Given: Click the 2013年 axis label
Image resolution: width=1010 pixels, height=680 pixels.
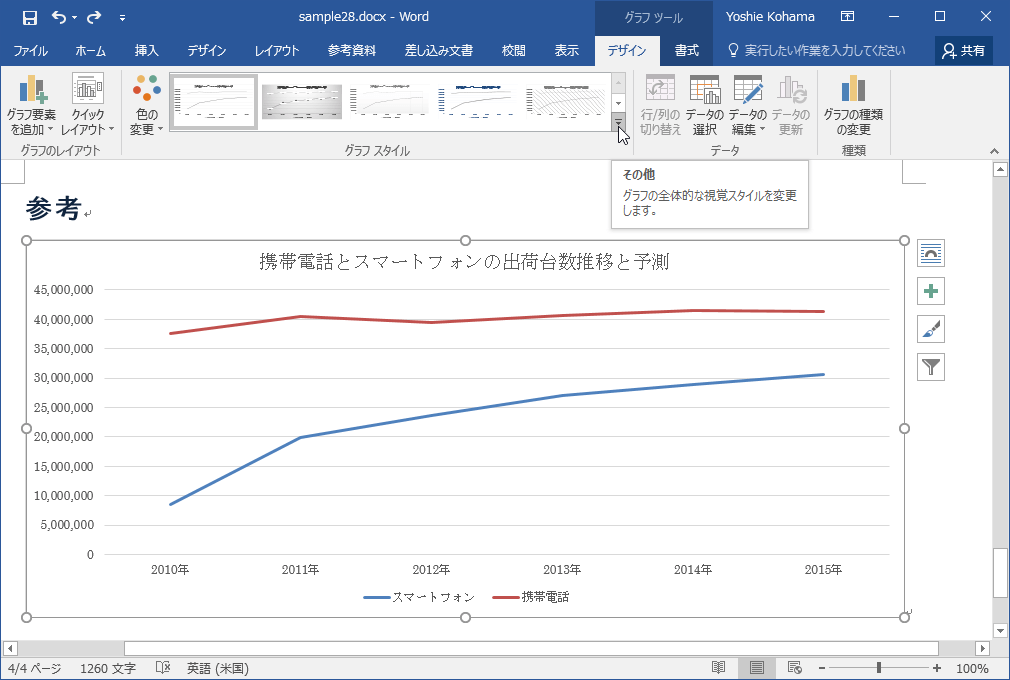Looking at the screenshot, I should (x=562, y=569).
